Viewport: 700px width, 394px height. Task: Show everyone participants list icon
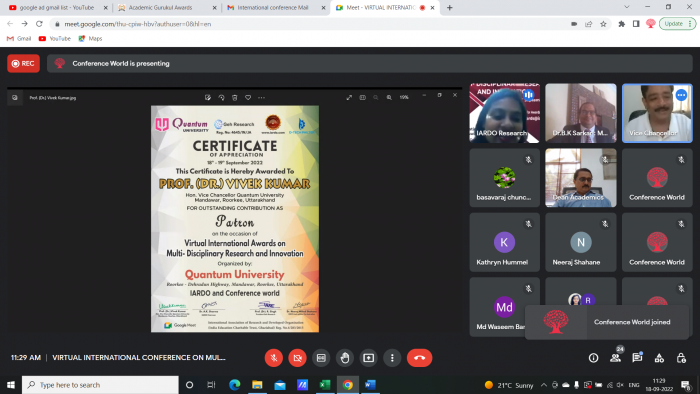click(x=615, y=358)
